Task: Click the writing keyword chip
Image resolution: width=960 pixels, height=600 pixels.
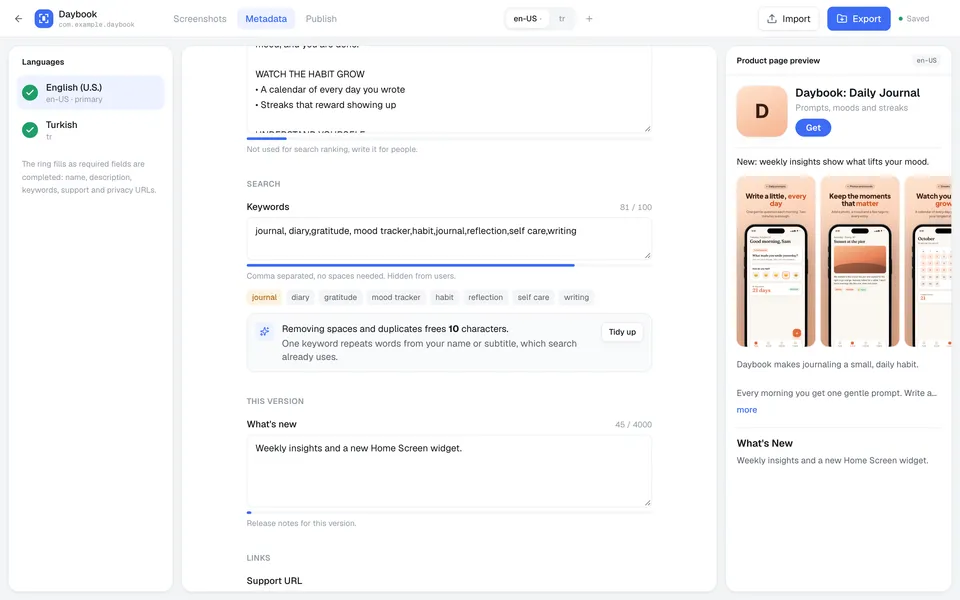Action: click(x=576, y=297)
